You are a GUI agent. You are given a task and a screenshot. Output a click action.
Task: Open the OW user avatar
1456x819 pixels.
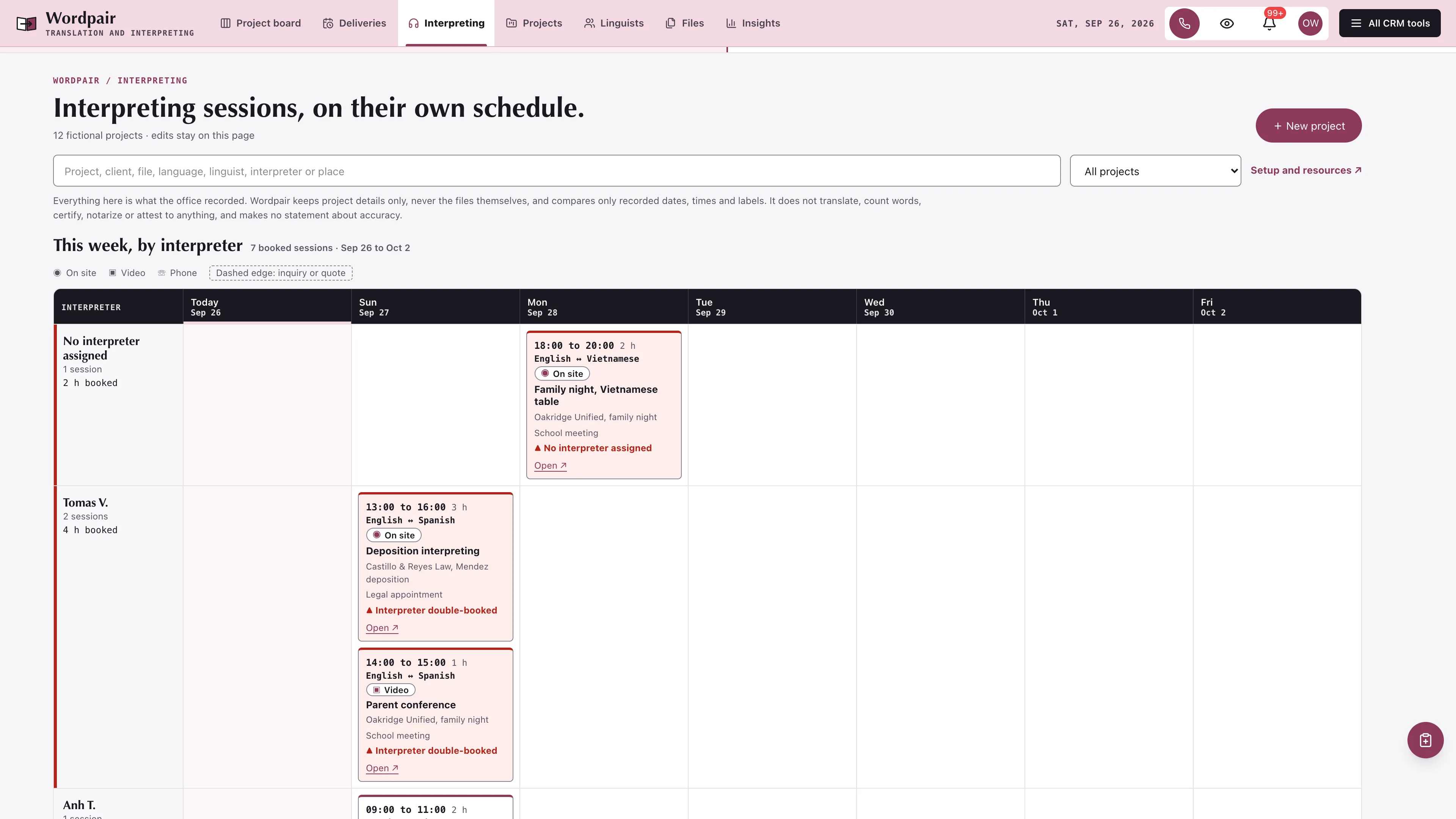pos(1310,23)
